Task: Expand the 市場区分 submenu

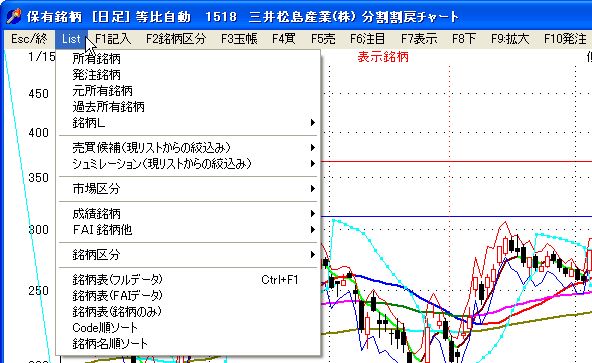Action: (188, 188)
